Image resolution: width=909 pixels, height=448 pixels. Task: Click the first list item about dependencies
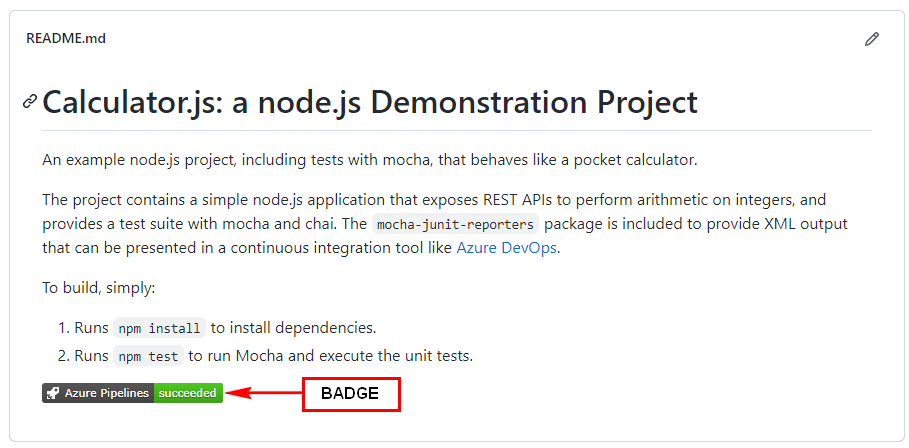click(x=217, y=328)
